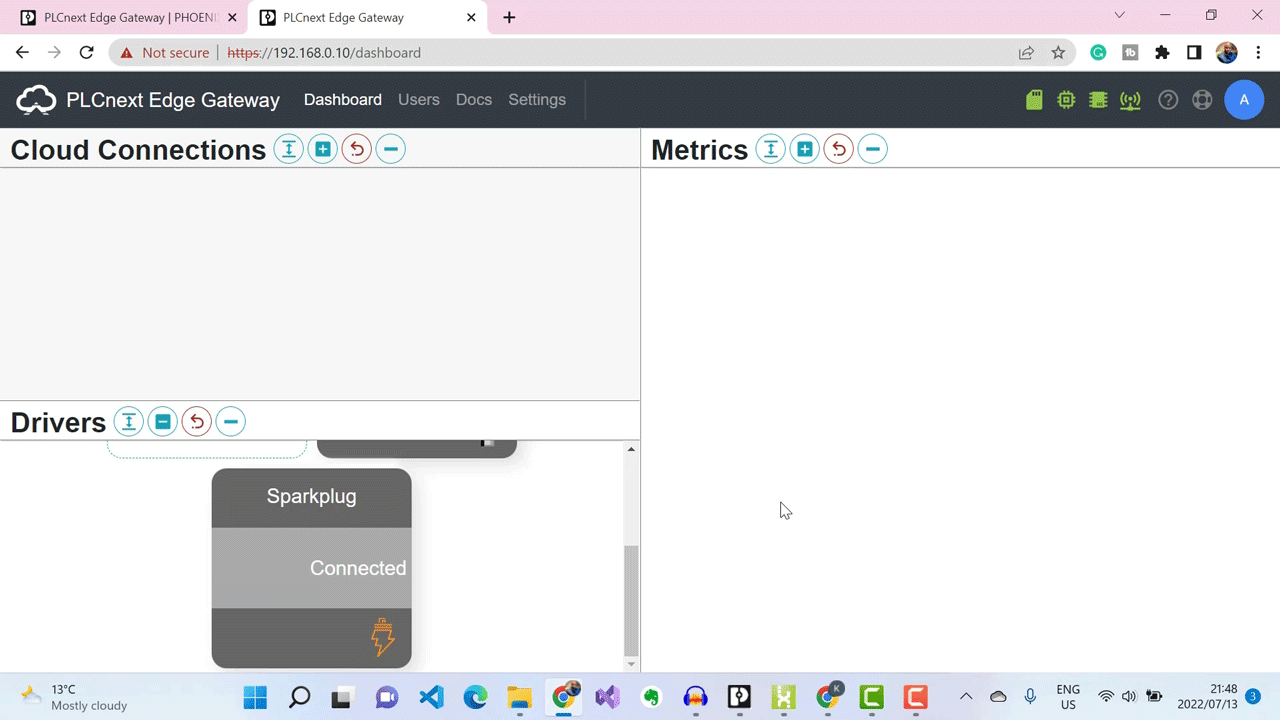Click the green CPU chip status icon
The image size is (1280, 720).
click(1066, 100)
